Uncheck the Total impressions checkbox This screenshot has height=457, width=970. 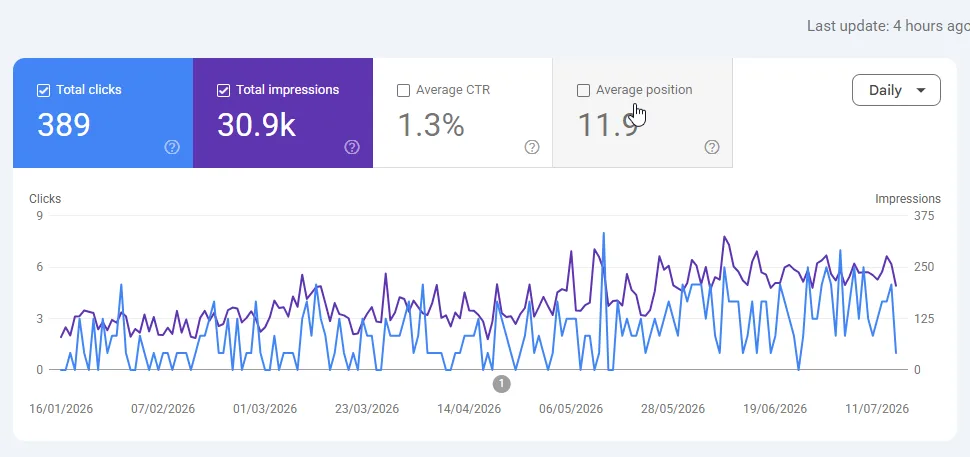[x=223, y=90]
